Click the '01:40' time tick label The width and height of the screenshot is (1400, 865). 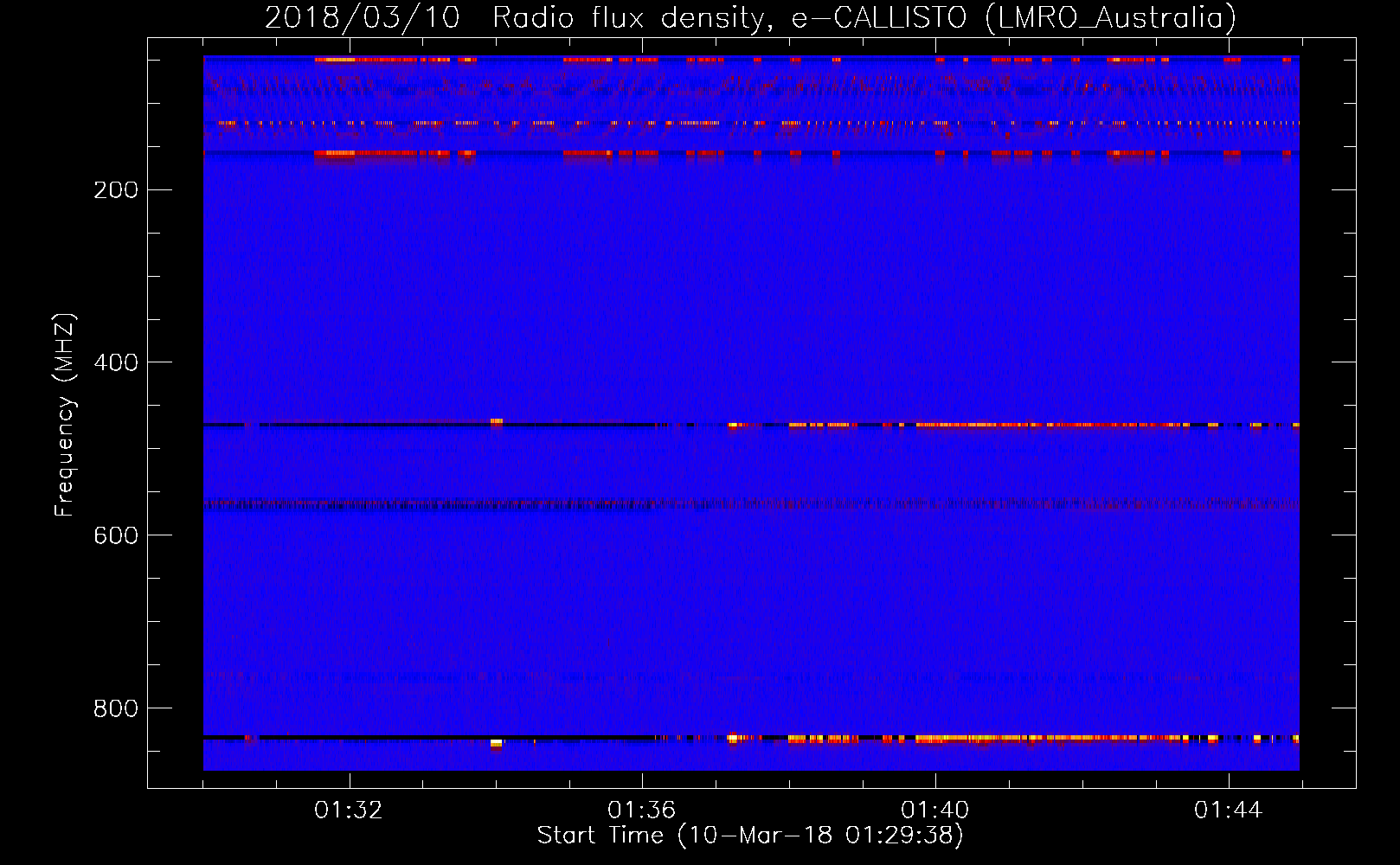click(934, 811)
